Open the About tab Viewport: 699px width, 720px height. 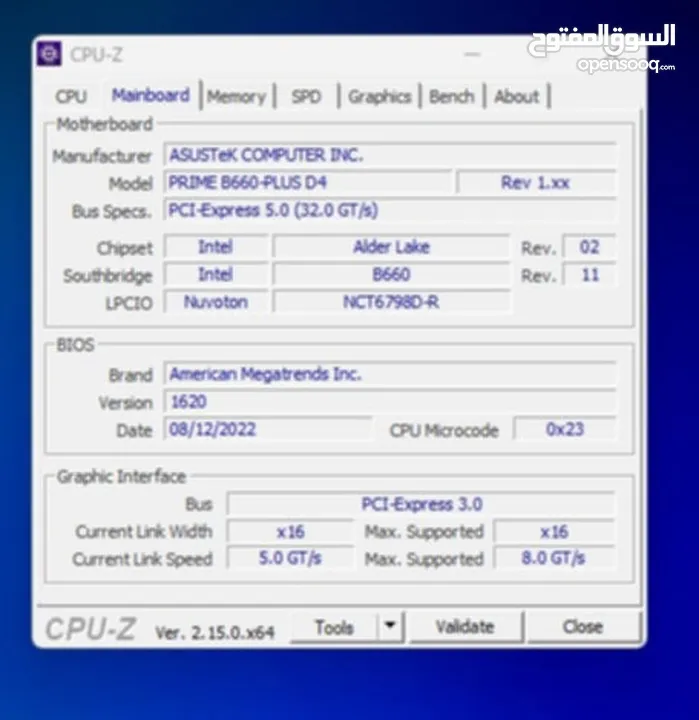517,96
